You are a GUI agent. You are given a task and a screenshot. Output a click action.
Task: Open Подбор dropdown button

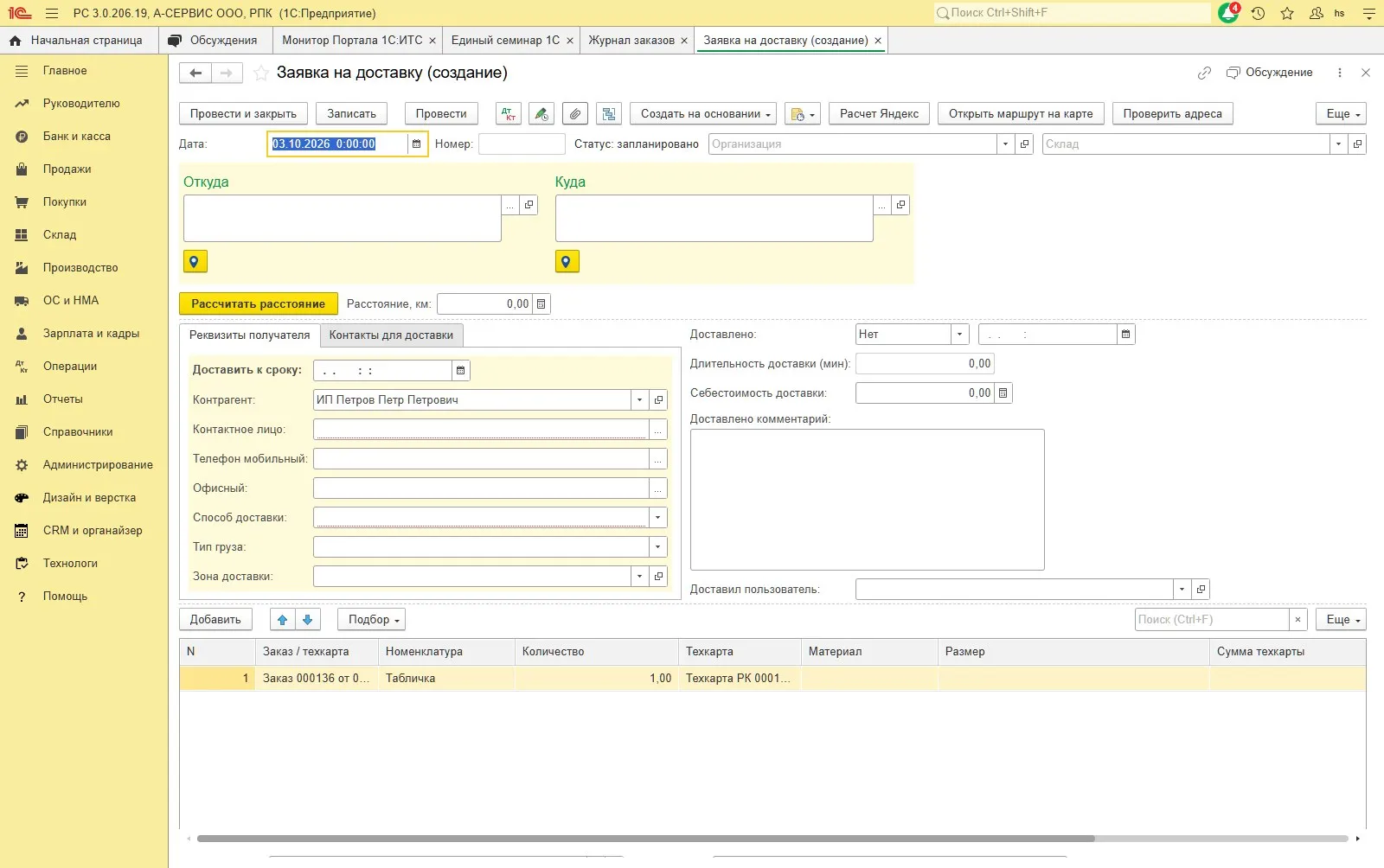371,620
